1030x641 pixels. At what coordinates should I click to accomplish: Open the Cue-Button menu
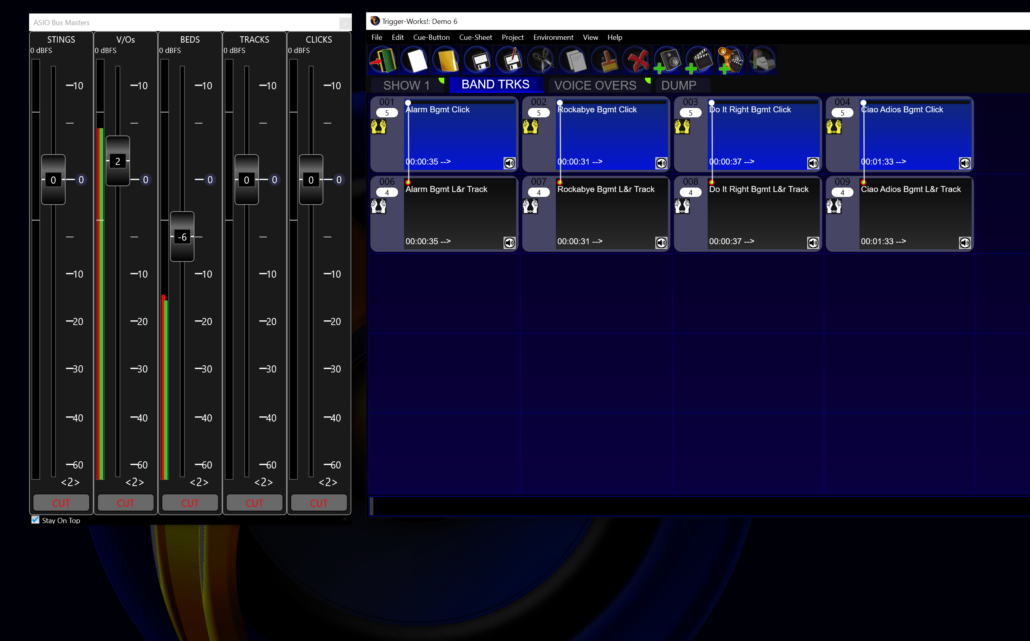[x=431, y=37]
